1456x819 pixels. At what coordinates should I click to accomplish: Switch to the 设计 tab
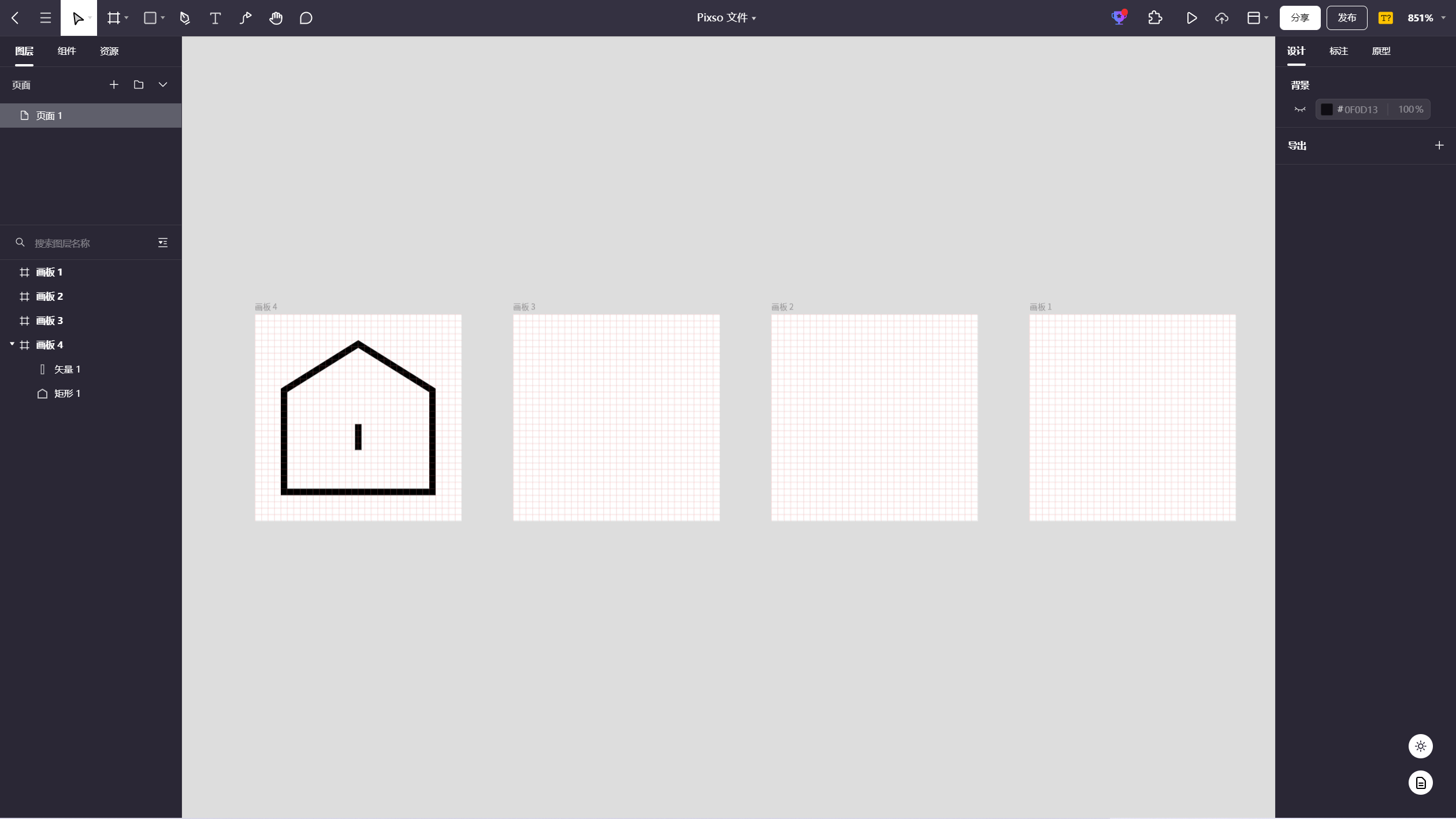pyautogui.click(x=1296, y=51)
